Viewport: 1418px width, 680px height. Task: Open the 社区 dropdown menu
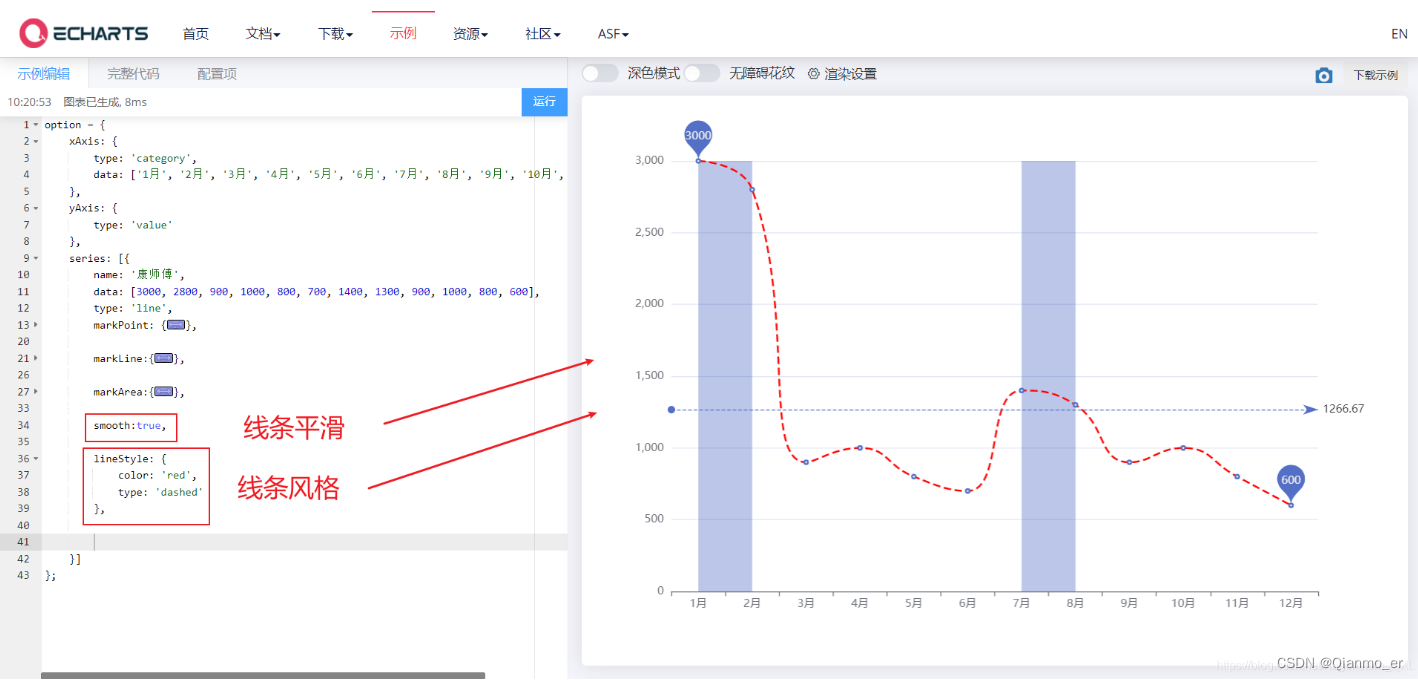541,33
